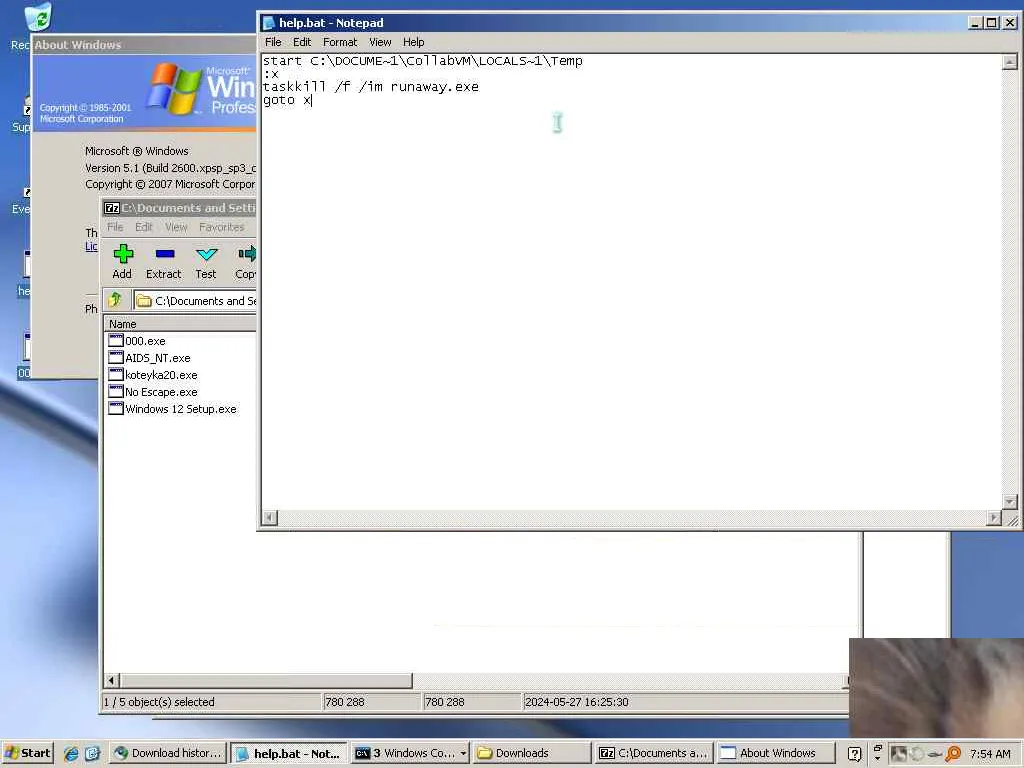Click the 7z icon in 7-Zip title bar
Image resolution: width=1024 pixels, height=768 pixels.
coord(112,208)
